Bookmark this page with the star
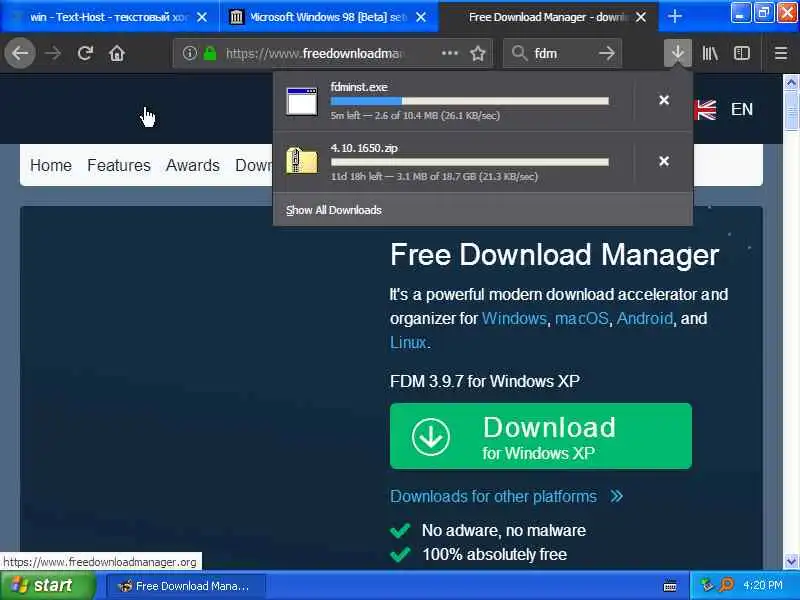Viewport: 800px width, 600px height. point(478,53)
